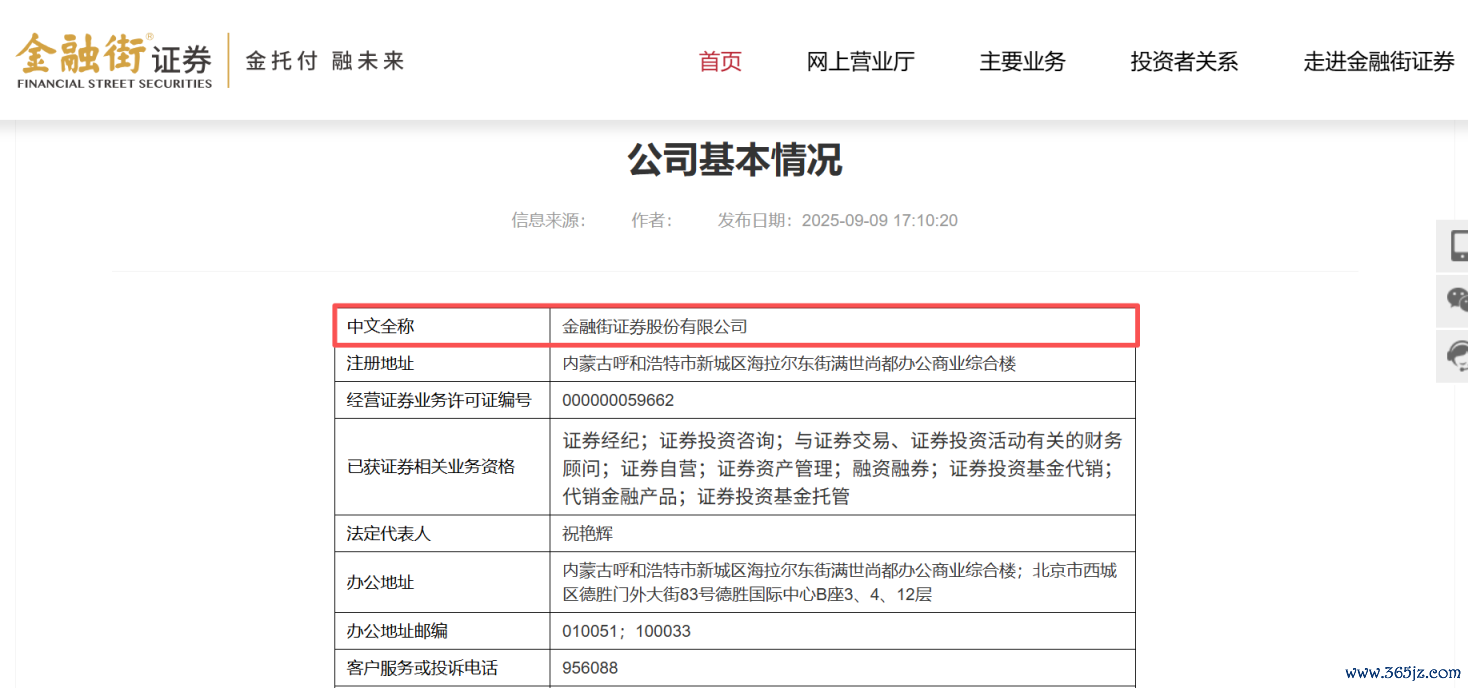The width and height of the screenshot is (1468, 688).
Task: Click the hotline number 956088
Action: point(590,667)
